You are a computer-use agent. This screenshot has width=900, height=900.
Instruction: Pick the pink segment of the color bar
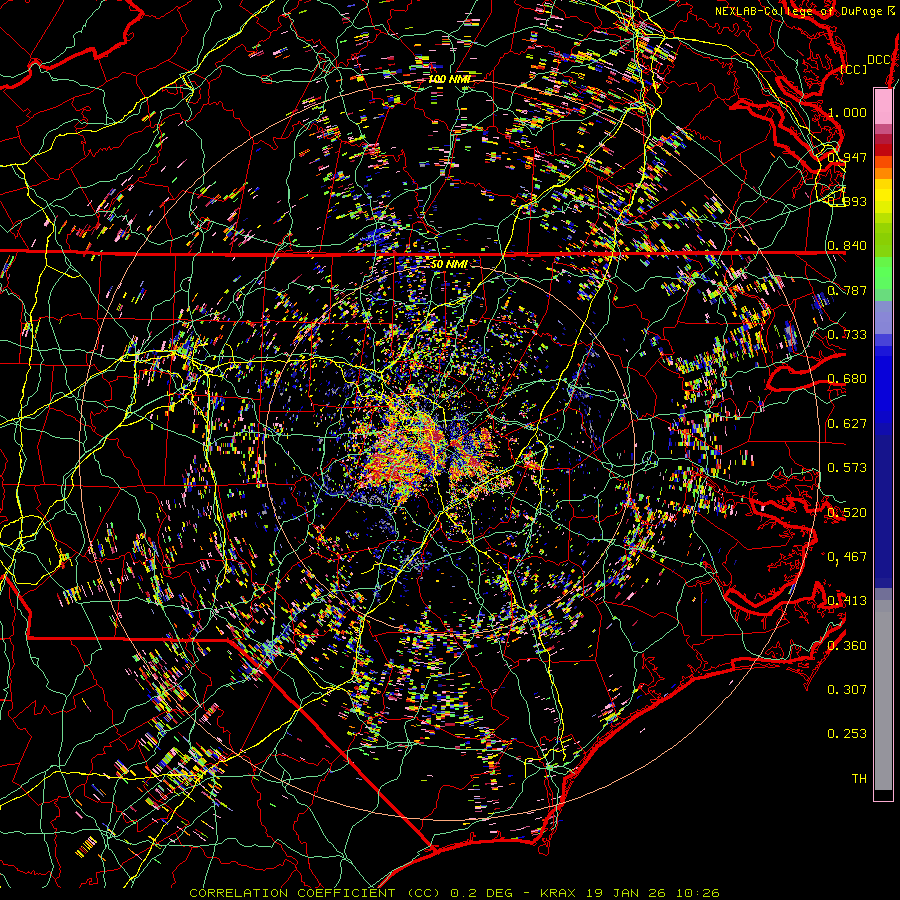click(883, 106)
